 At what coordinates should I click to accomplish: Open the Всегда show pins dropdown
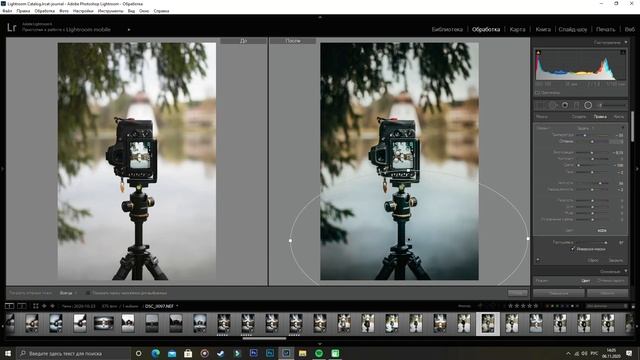(x=67, y=293)
